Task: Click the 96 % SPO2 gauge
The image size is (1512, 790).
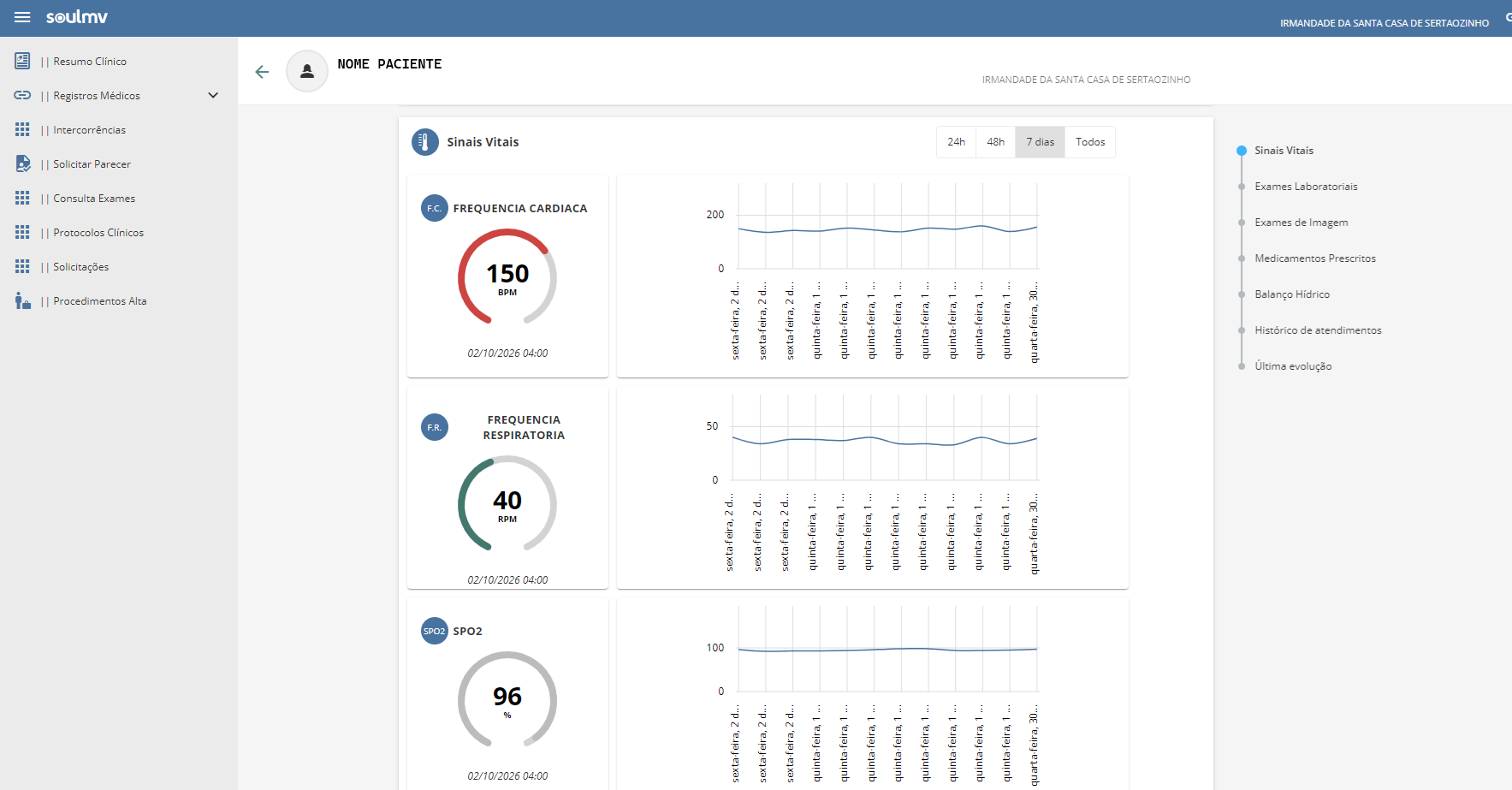Action: point(507,700)
